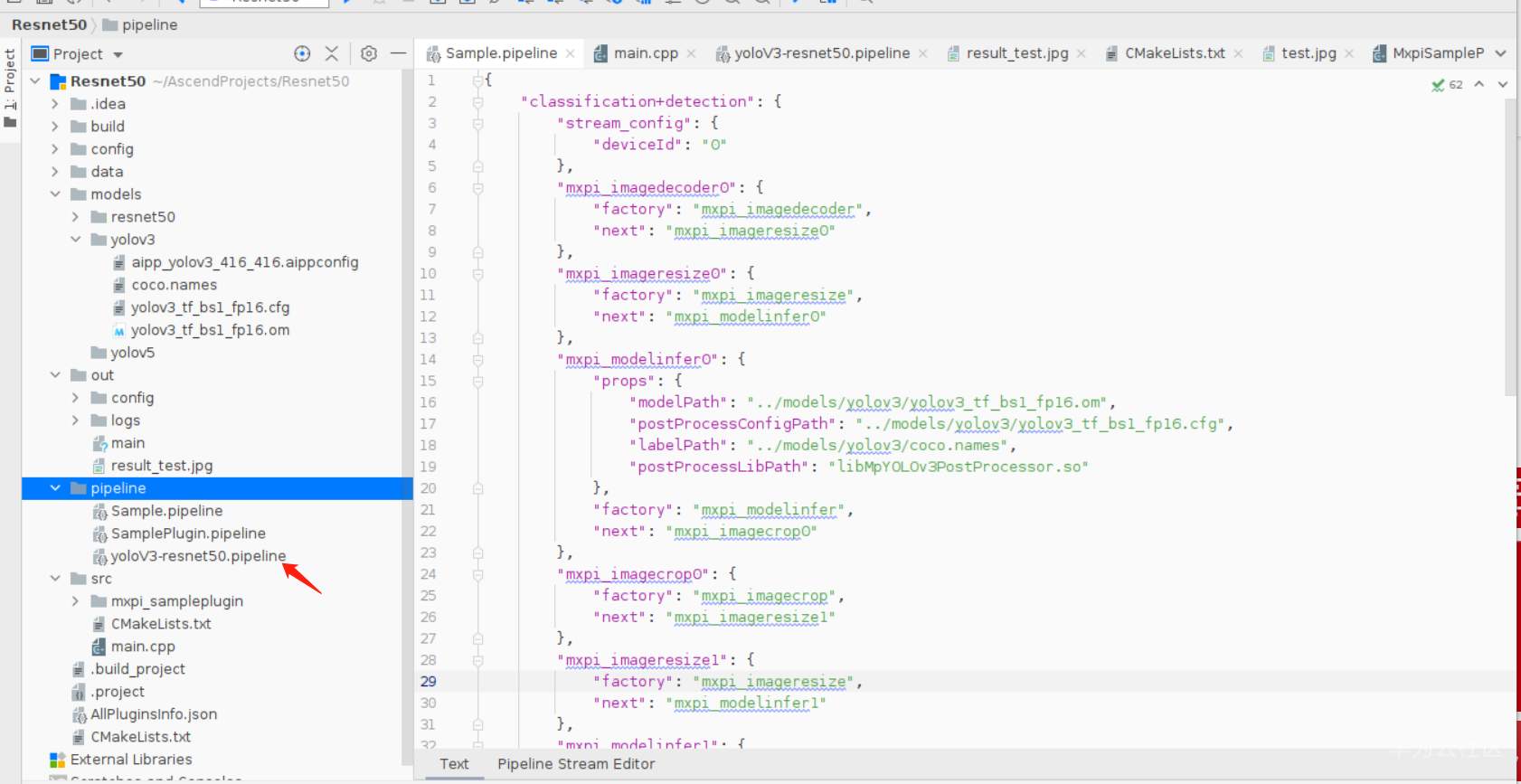This screenshot has height=784, width=1521.
Task: Click the editor vertical scrollbar
Action: [x=1509, y=248]
